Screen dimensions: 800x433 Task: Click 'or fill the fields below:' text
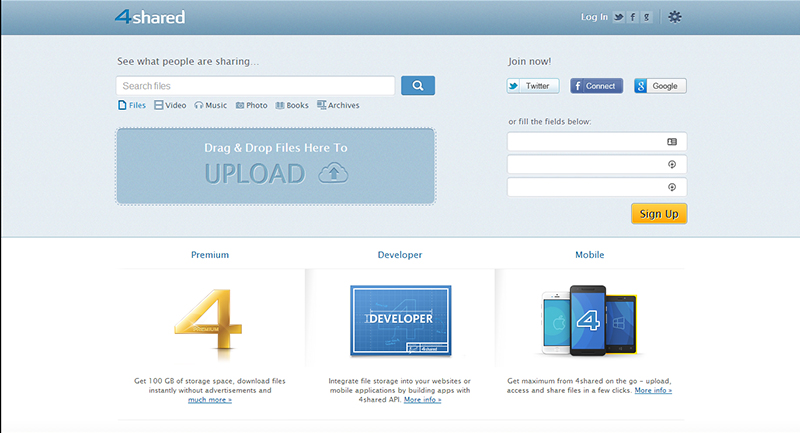tap(549, 122)
